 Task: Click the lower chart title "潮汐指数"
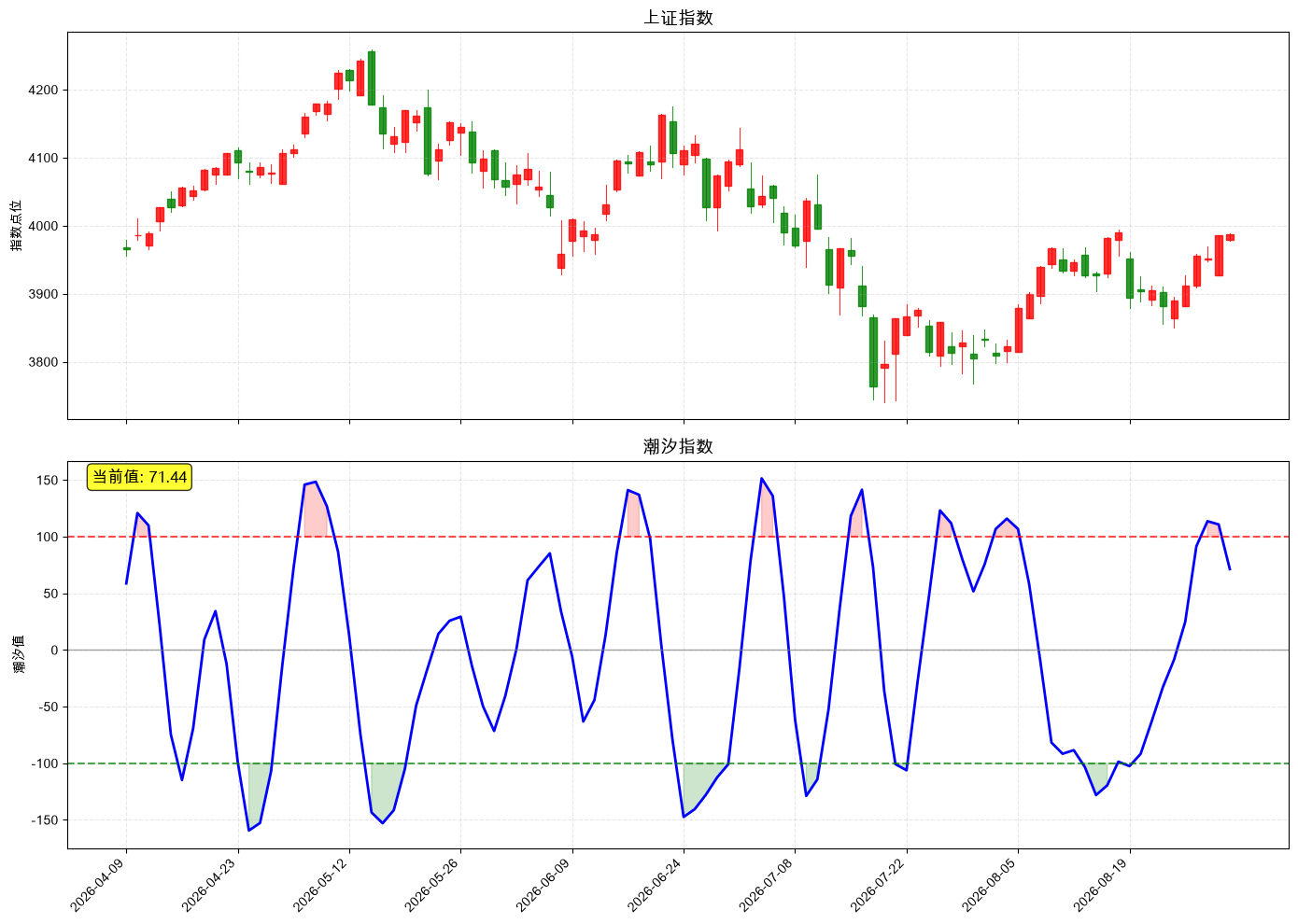coord(678,446)
